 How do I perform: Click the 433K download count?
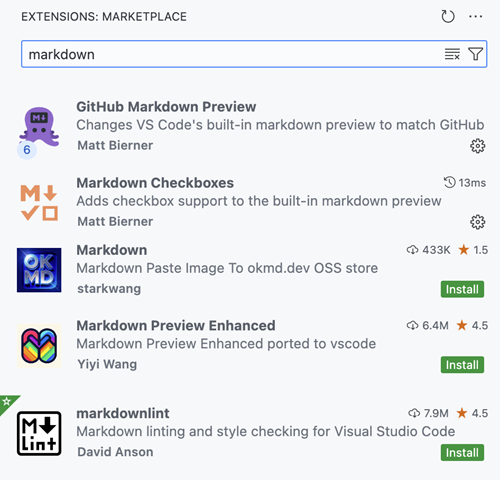coord(428,250)
